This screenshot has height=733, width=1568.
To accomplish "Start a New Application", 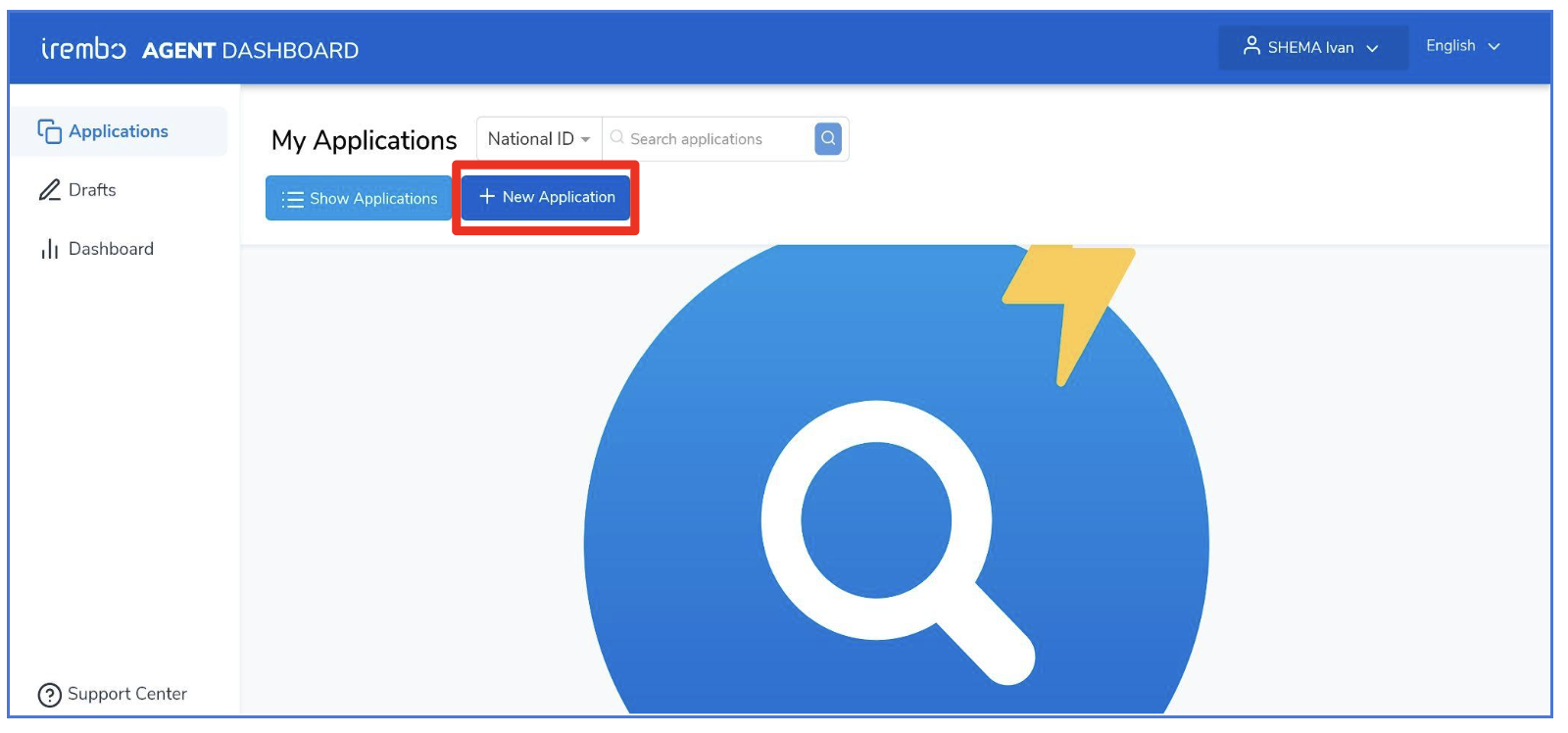I will point(546,197).
